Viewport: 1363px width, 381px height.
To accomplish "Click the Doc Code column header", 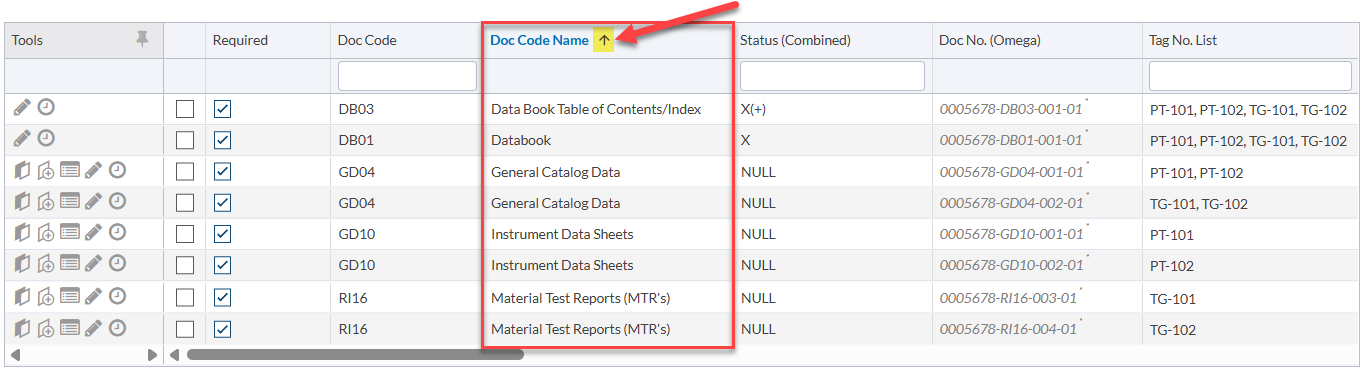I will pos(367,40).
